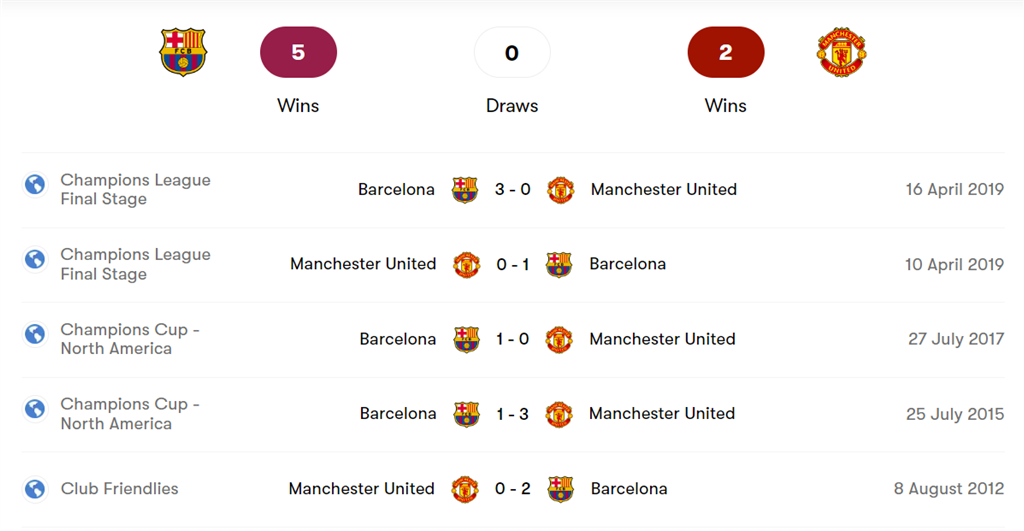Viewport: 1024px width, 531px height.
Task: Select the 0 draws badge
Action: point(512,52)
